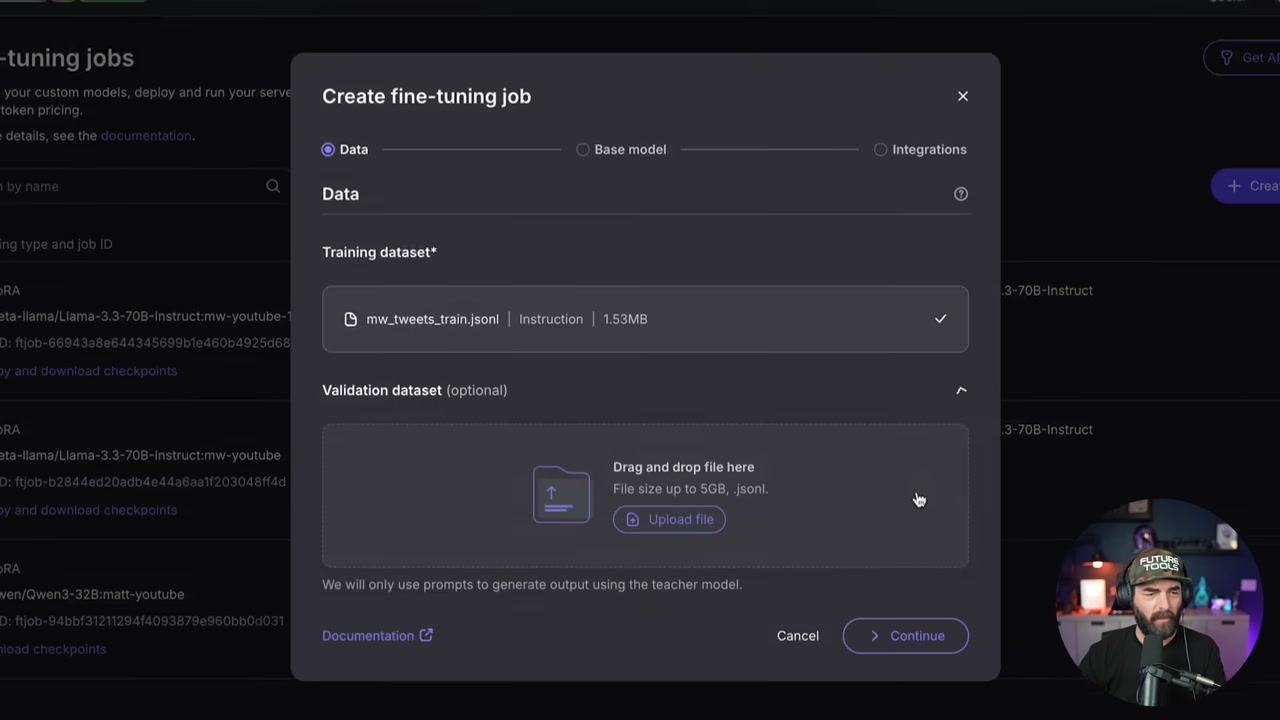Open the training dataset file selector

tap(645, 319)
